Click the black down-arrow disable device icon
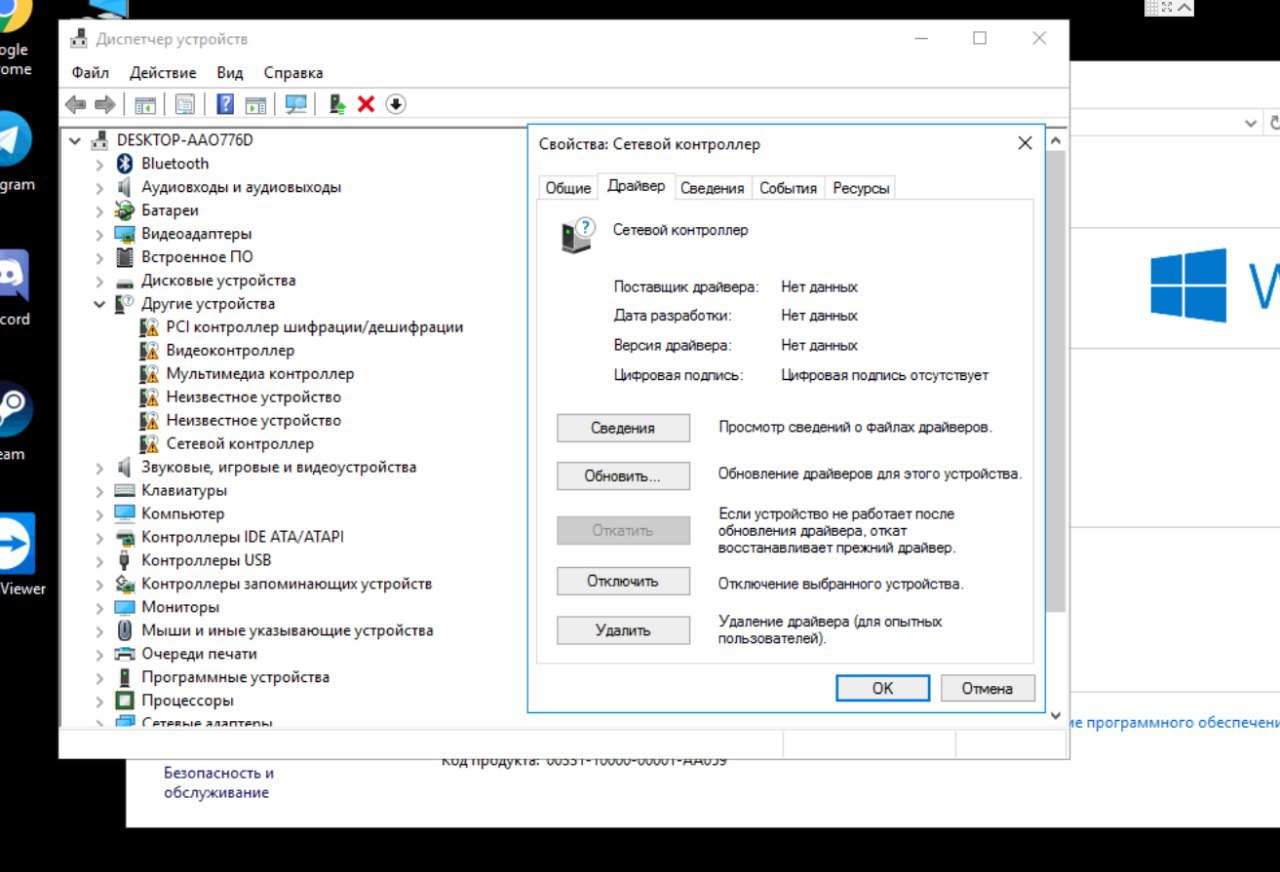 (396, 104)
